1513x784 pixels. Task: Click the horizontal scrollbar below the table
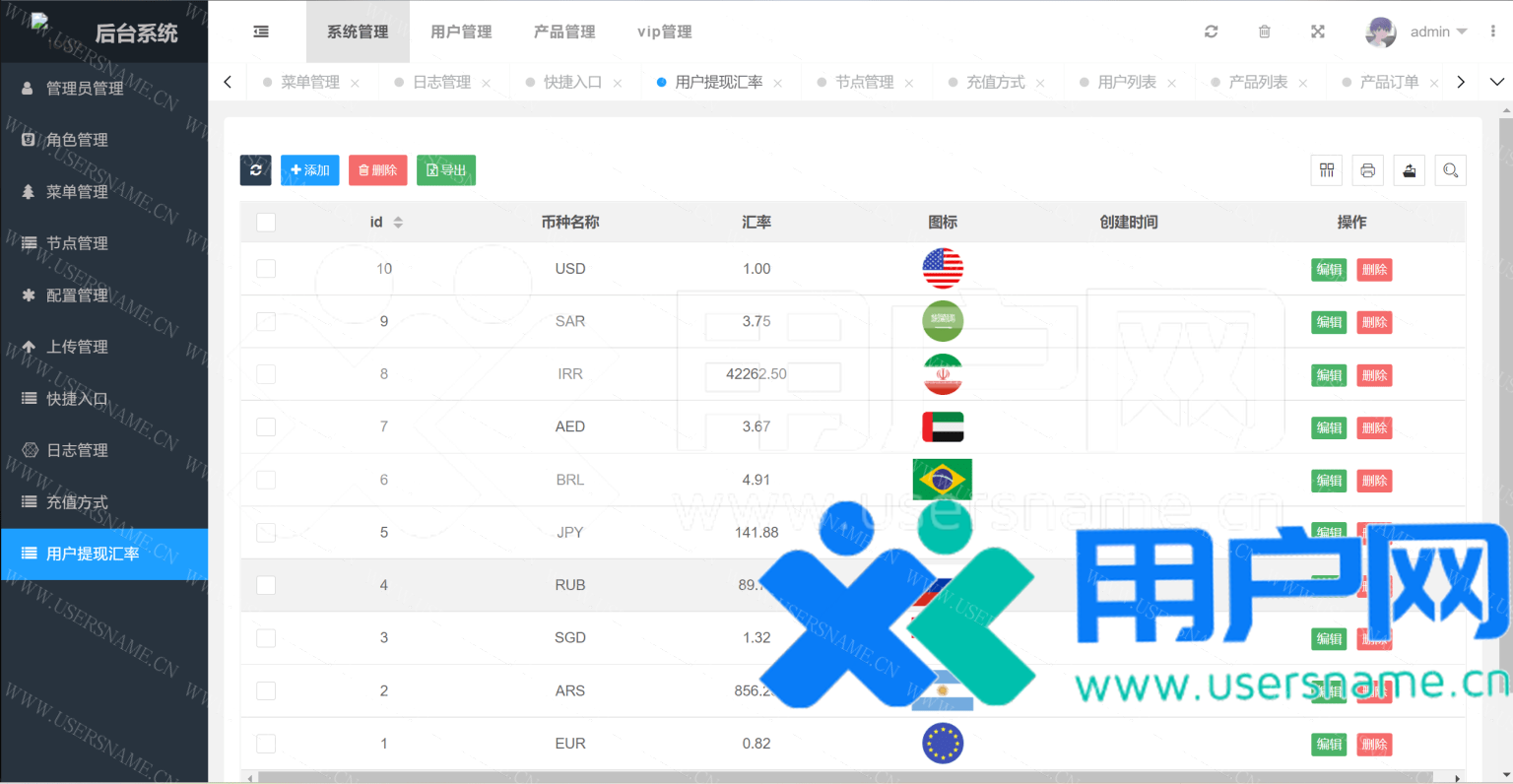point(847,777)
